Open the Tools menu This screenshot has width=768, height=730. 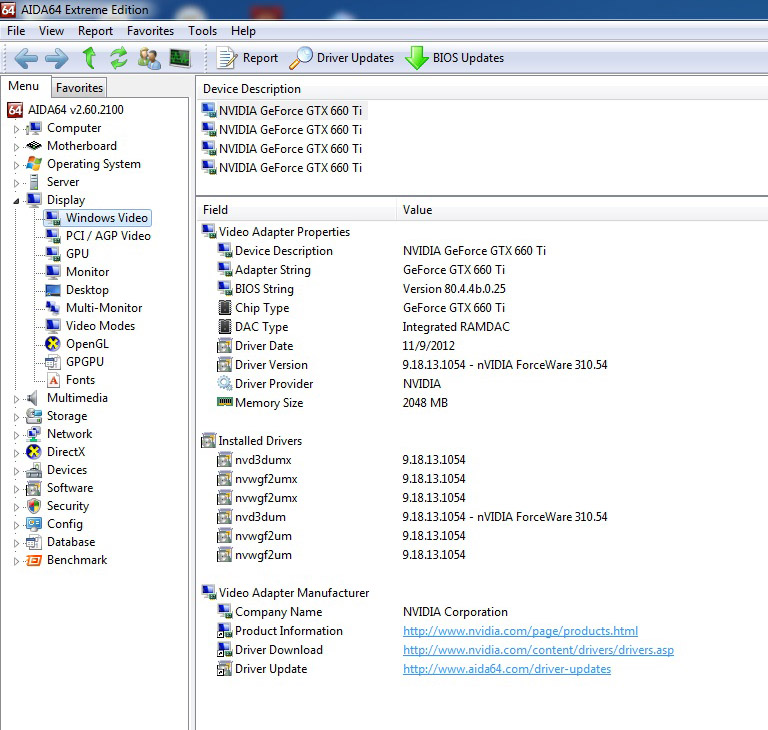pyautogui.click(x=202, y=31)
